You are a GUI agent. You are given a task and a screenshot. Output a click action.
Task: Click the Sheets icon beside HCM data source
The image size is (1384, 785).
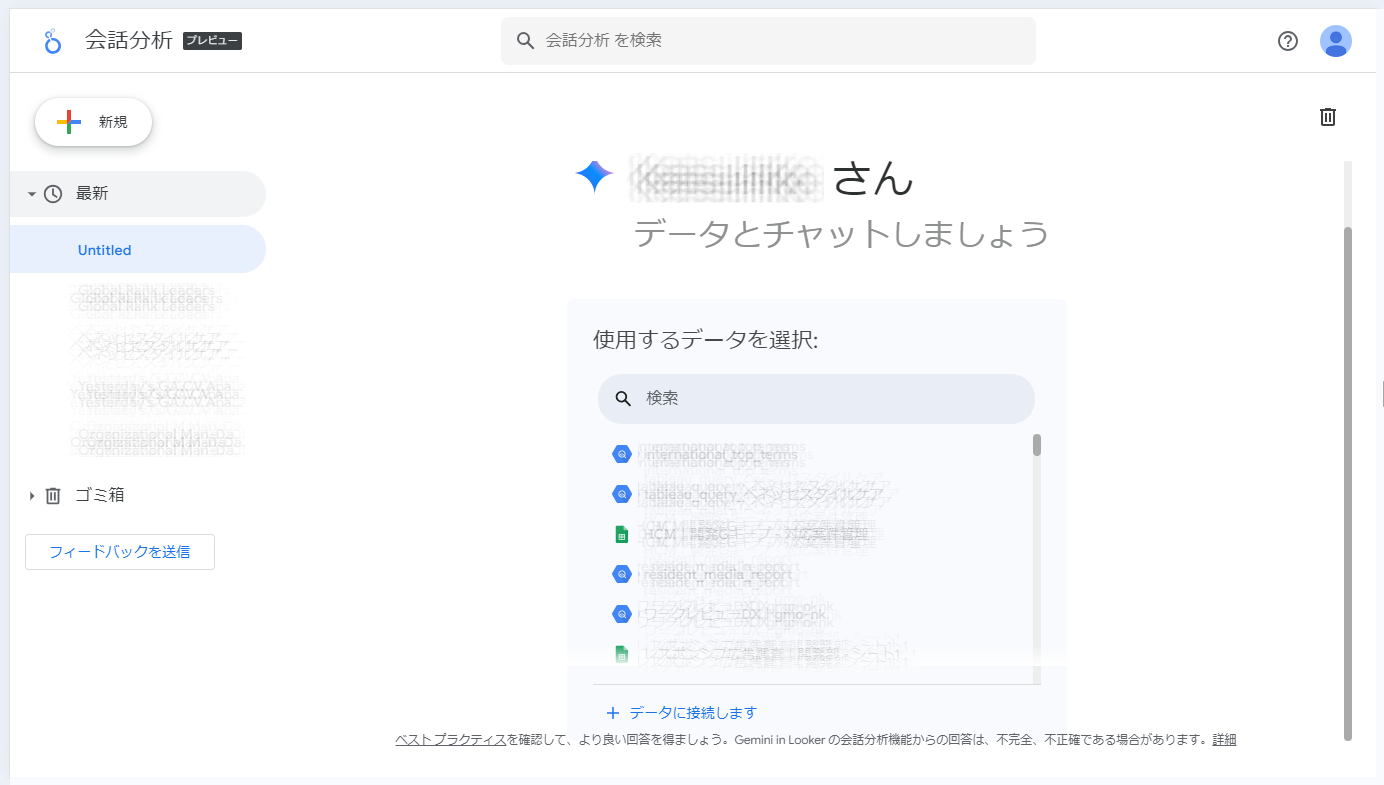[621, 534]
